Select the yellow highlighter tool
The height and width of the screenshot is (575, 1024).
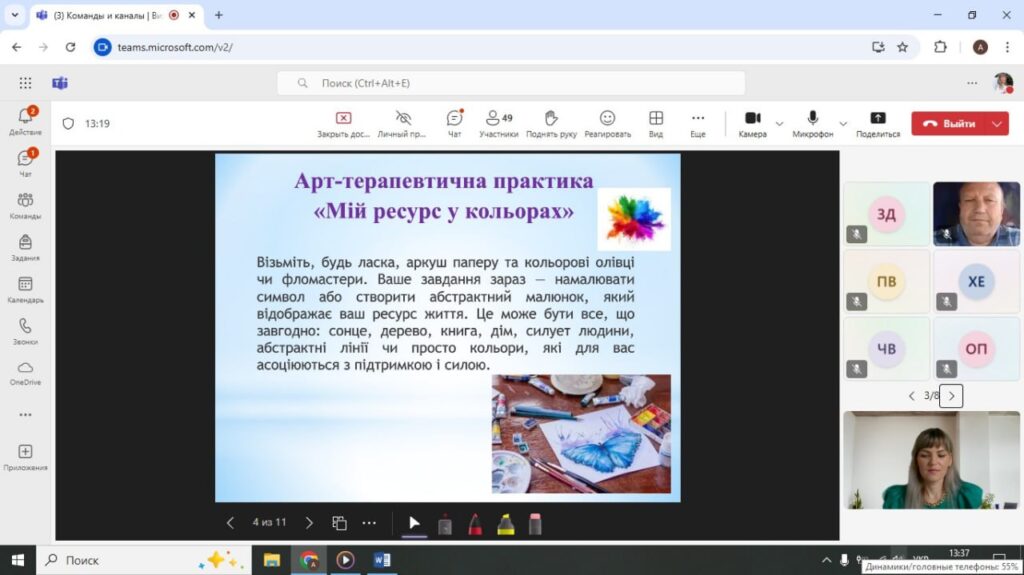pyautogui.click(x=506, y=523)
